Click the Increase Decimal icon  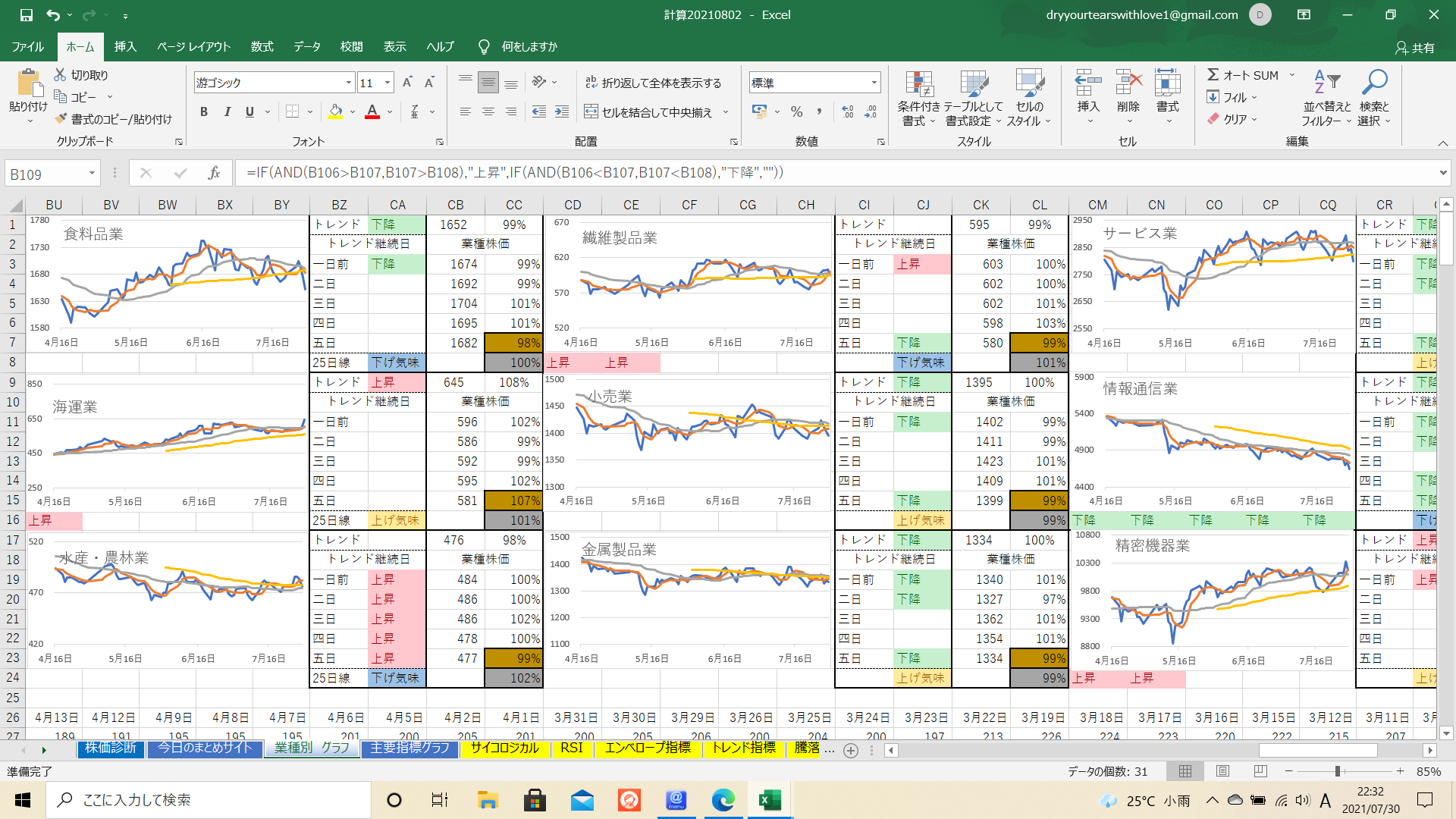[848, 112]
